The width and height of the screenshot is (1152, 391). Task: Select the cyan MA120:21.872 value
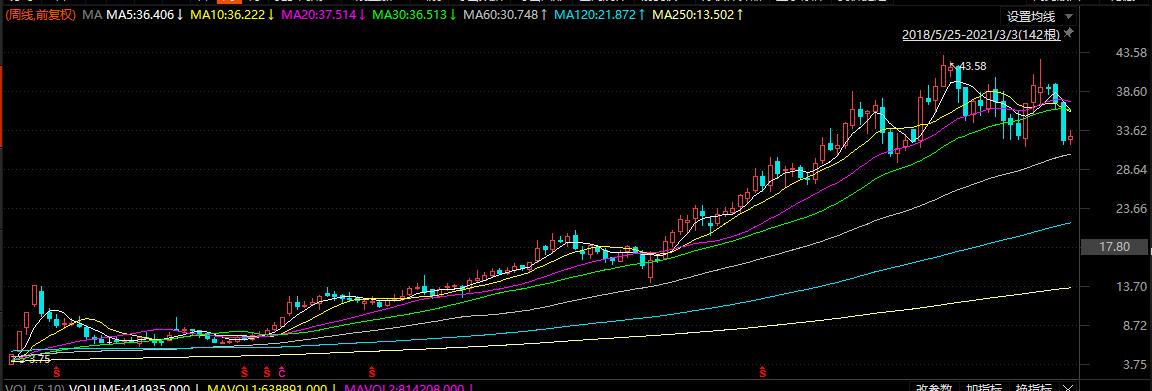coord(595,14)
